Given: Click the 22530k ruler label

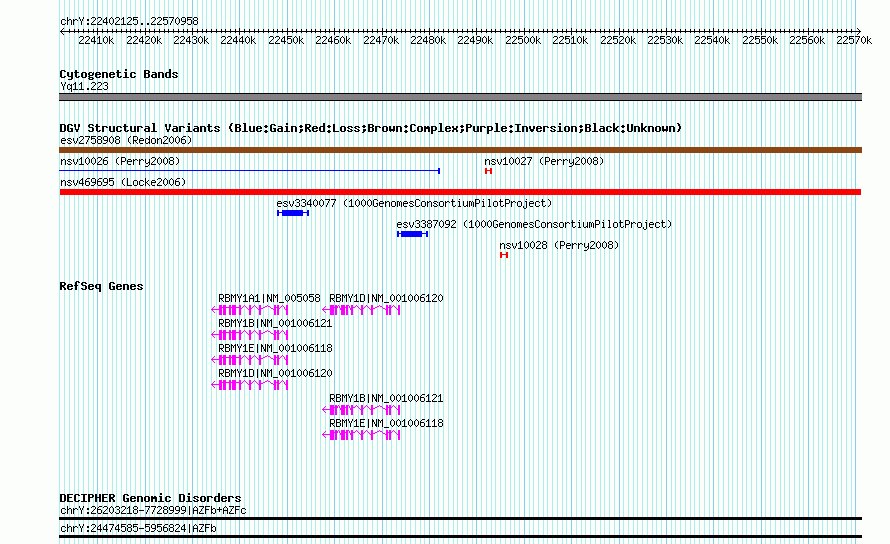Looking at the screenshot, I should click(x=665, y=40).
